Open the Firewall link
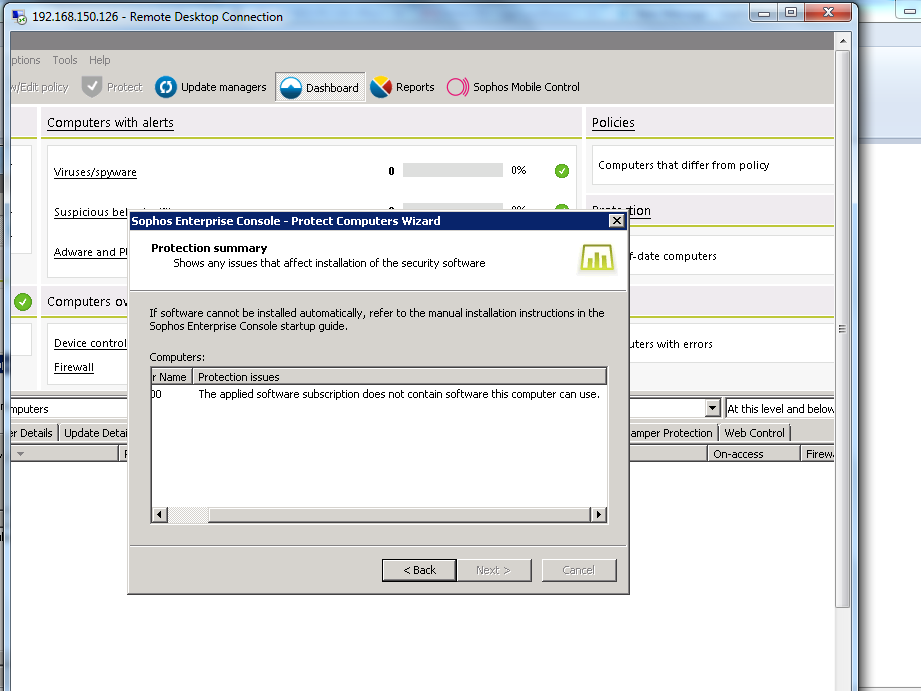The height and width of the screenshot is (691, 921). 74,367
